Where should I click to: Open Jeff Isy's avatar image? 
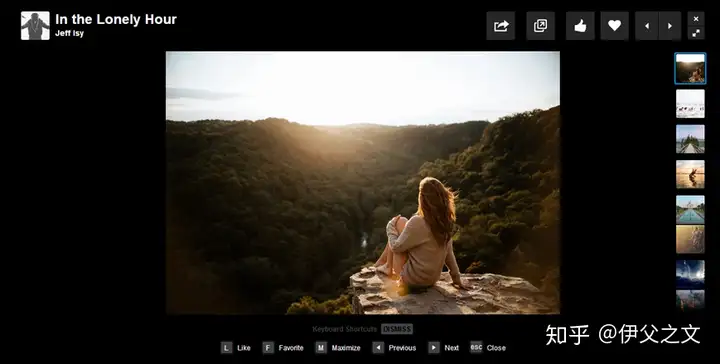[35, 26]
